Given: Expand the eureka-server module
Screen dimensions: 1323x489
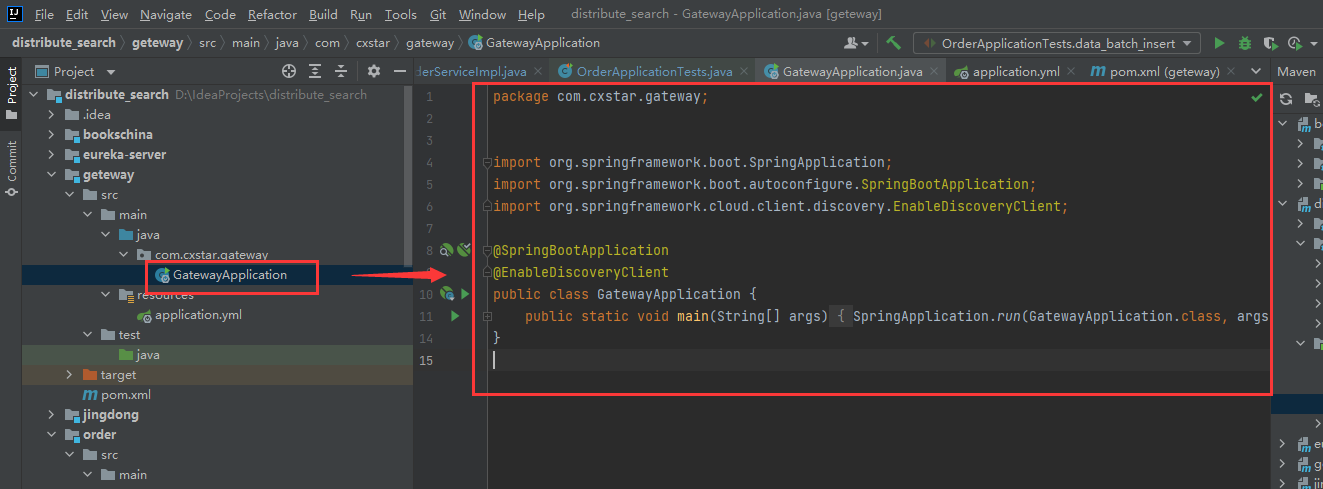Looking at the screenshot, I should coord(54,154).
